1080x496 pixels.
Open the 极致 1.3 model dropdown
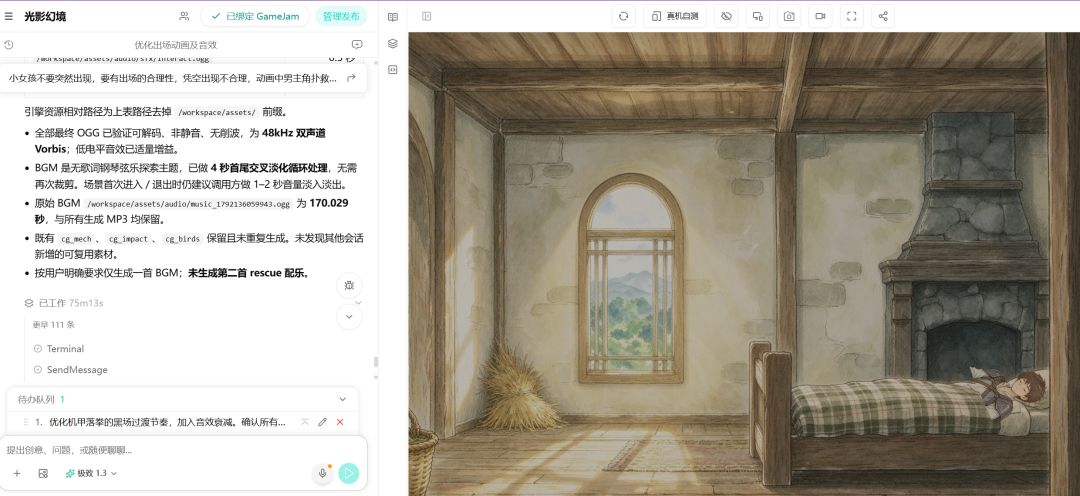tap(91, 473)
